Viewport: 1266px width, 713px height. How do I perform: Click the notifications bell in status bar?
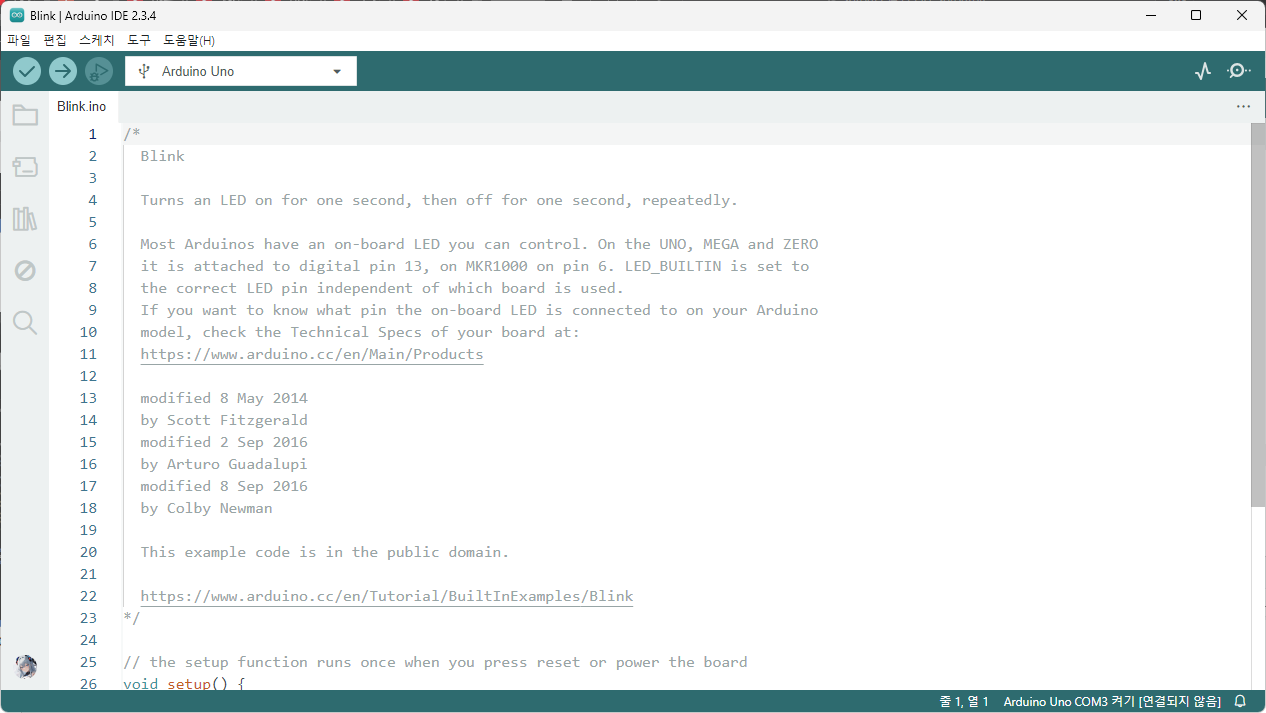1240,702
